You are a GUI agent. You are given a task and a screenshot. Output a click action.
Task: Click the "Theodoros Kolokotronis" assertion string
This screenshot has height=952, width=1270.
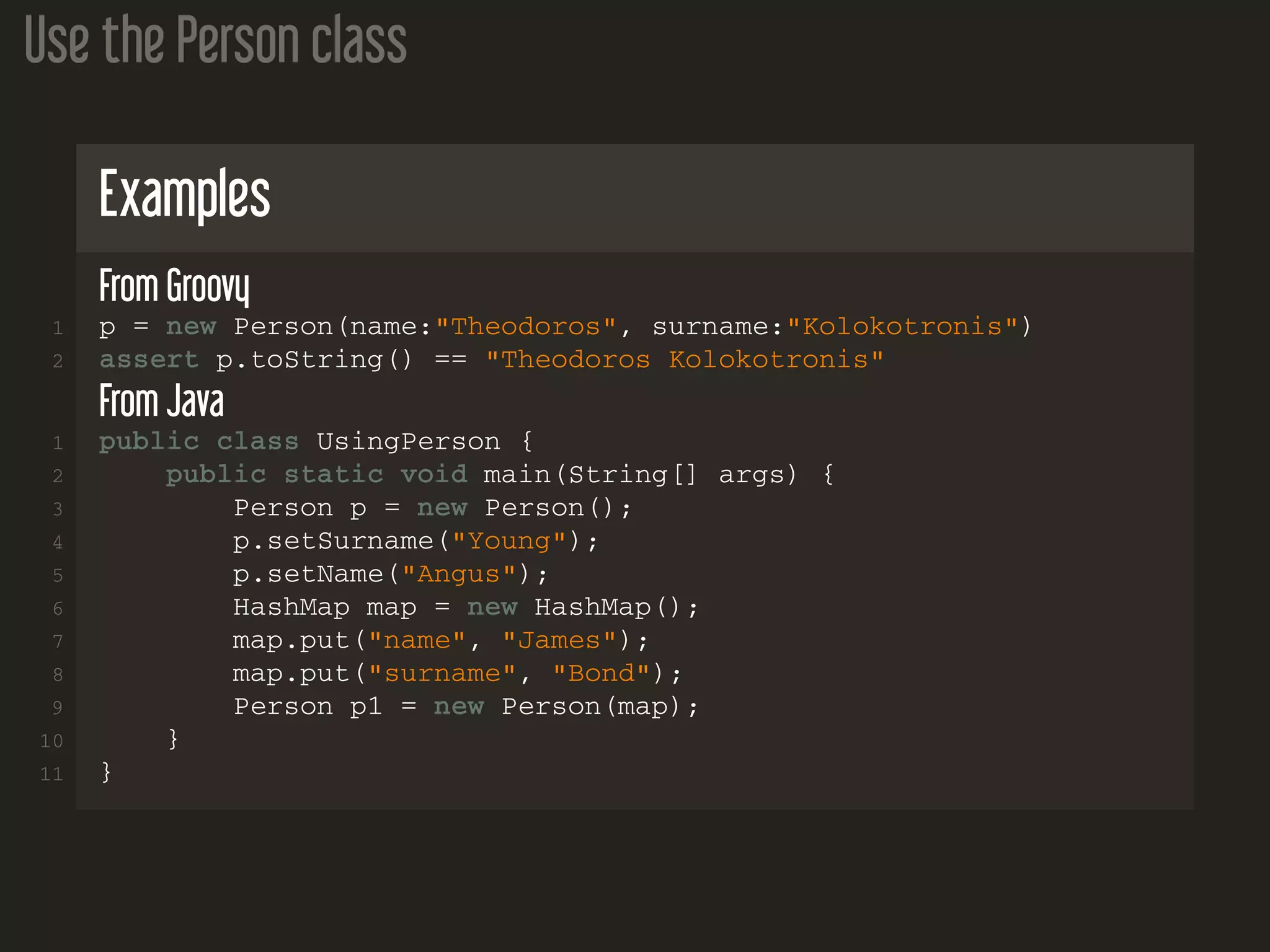[x=684, y=360]
